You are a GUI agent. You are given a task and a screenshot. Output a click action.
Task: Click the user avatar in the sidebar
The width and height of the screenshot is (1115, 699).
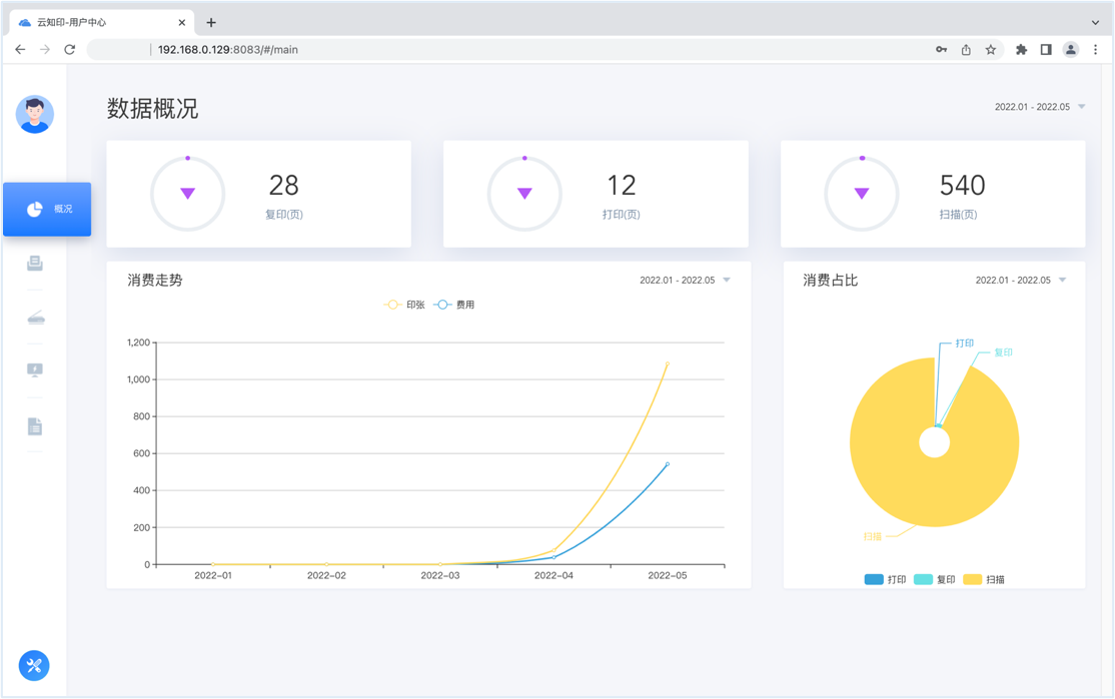(35, 115)
